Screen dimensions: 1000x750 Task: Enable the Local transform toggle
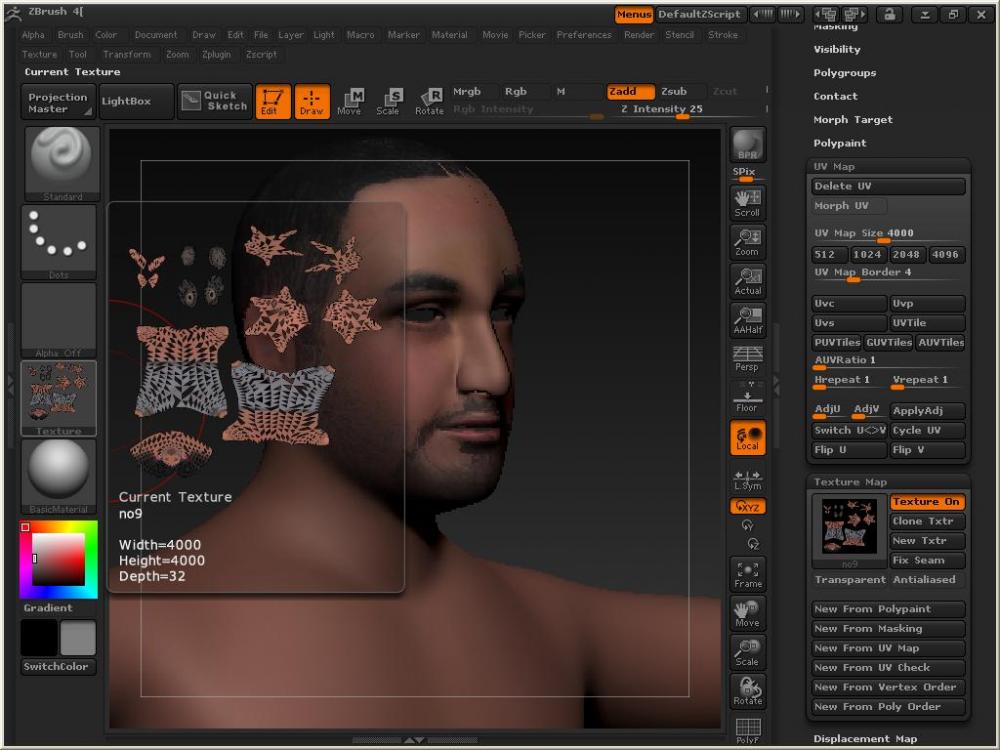tap(747, 437)
